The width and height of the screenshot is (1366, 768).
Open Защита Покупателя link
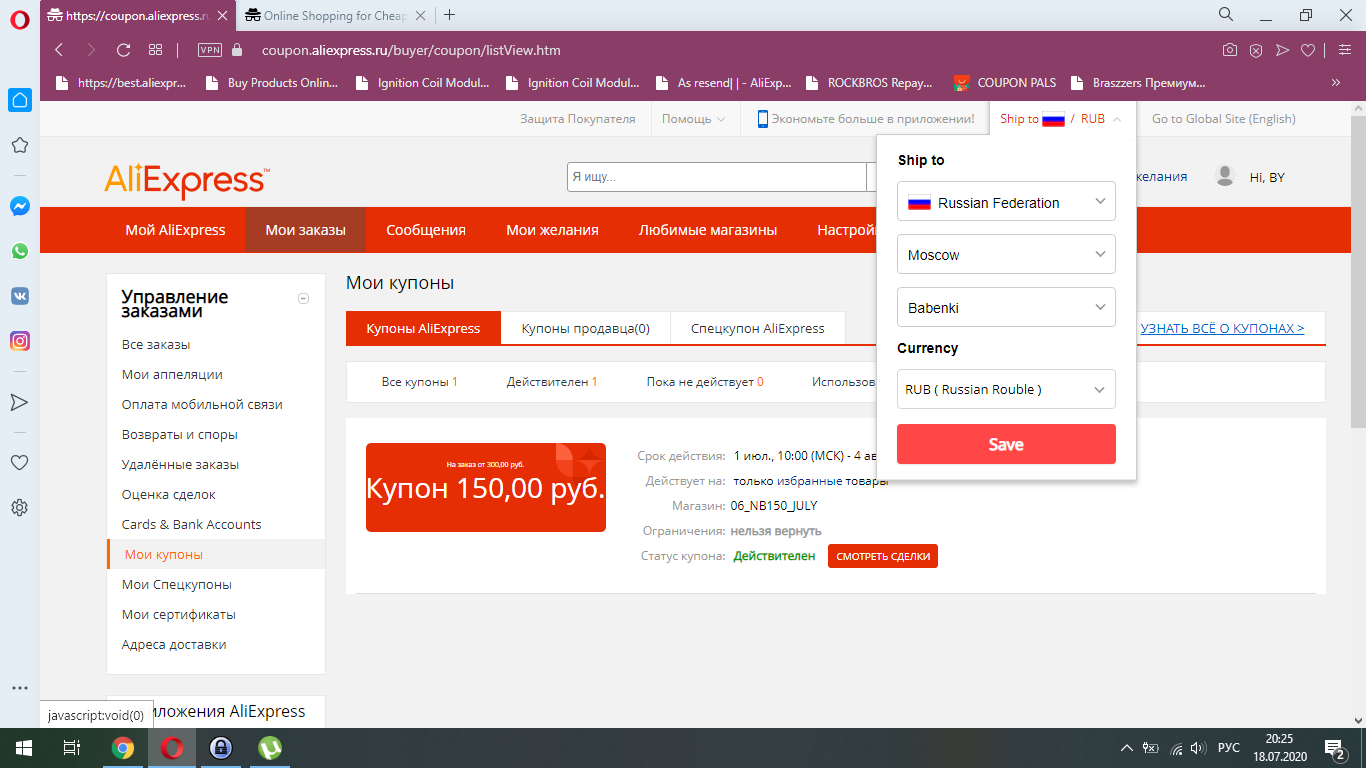[577, 119]
